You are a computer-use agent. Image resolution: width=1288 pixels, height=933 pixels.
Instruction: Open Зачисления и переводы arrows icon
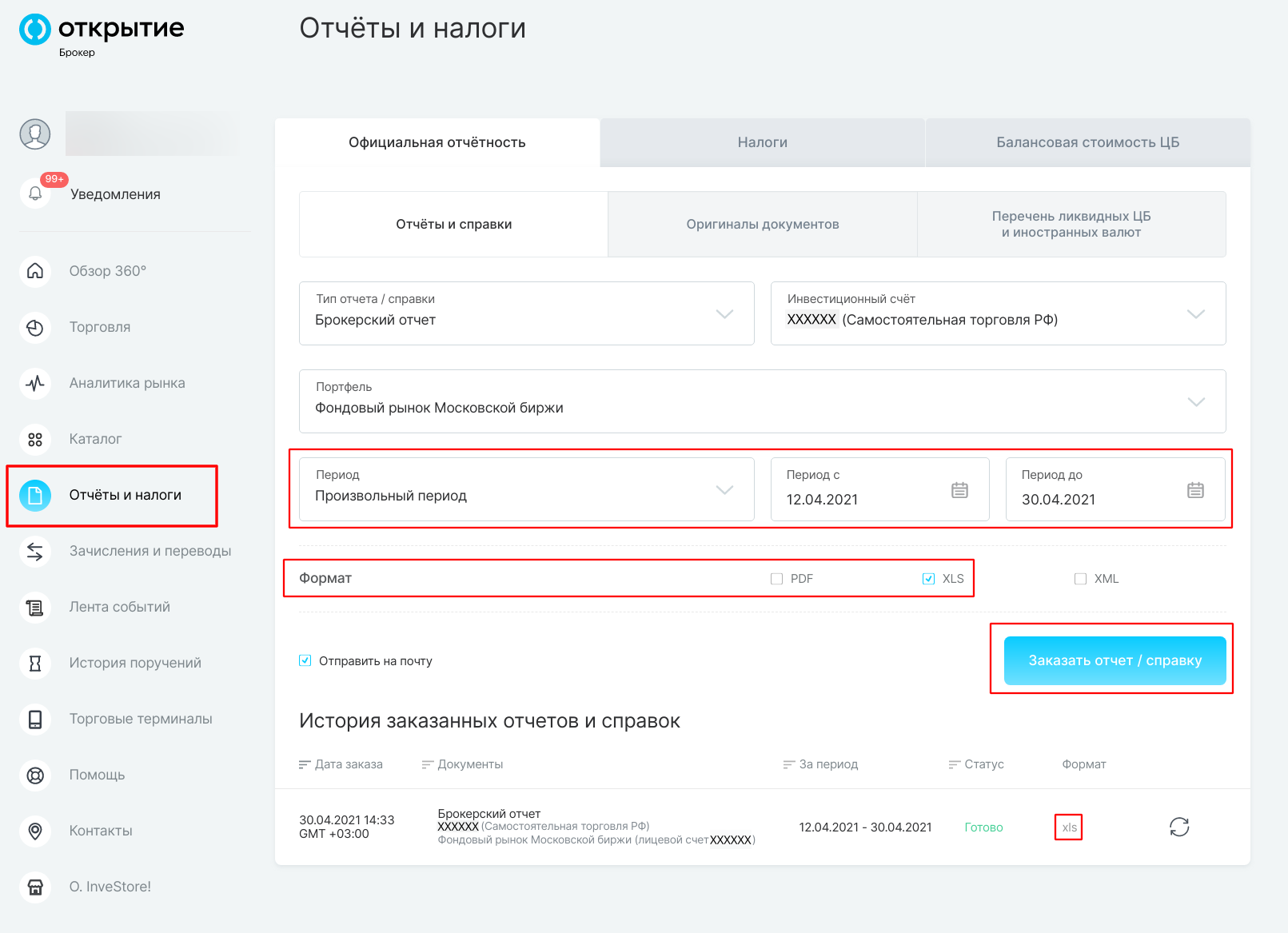(35, 551)
